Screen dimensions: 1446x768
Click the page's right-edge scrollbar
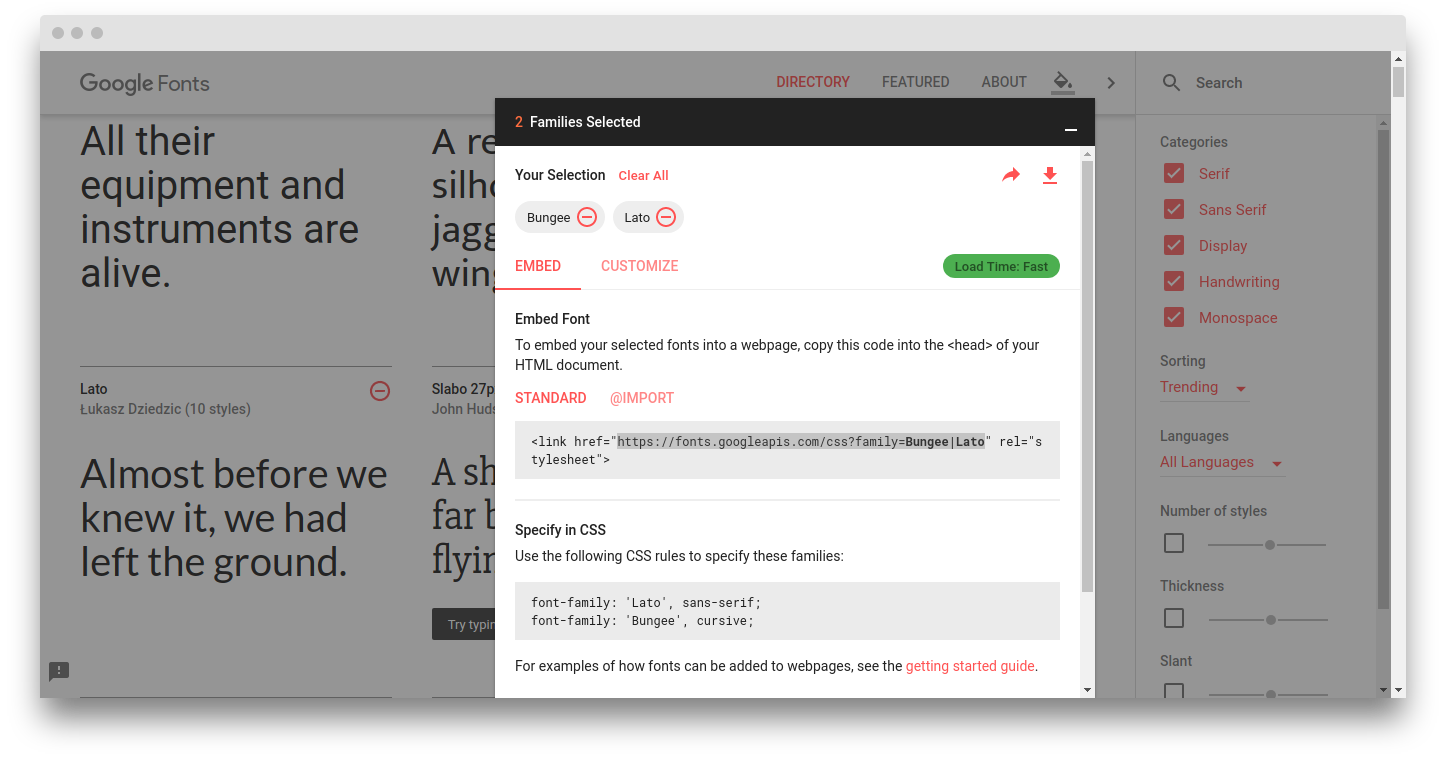tap(1398, 82)
